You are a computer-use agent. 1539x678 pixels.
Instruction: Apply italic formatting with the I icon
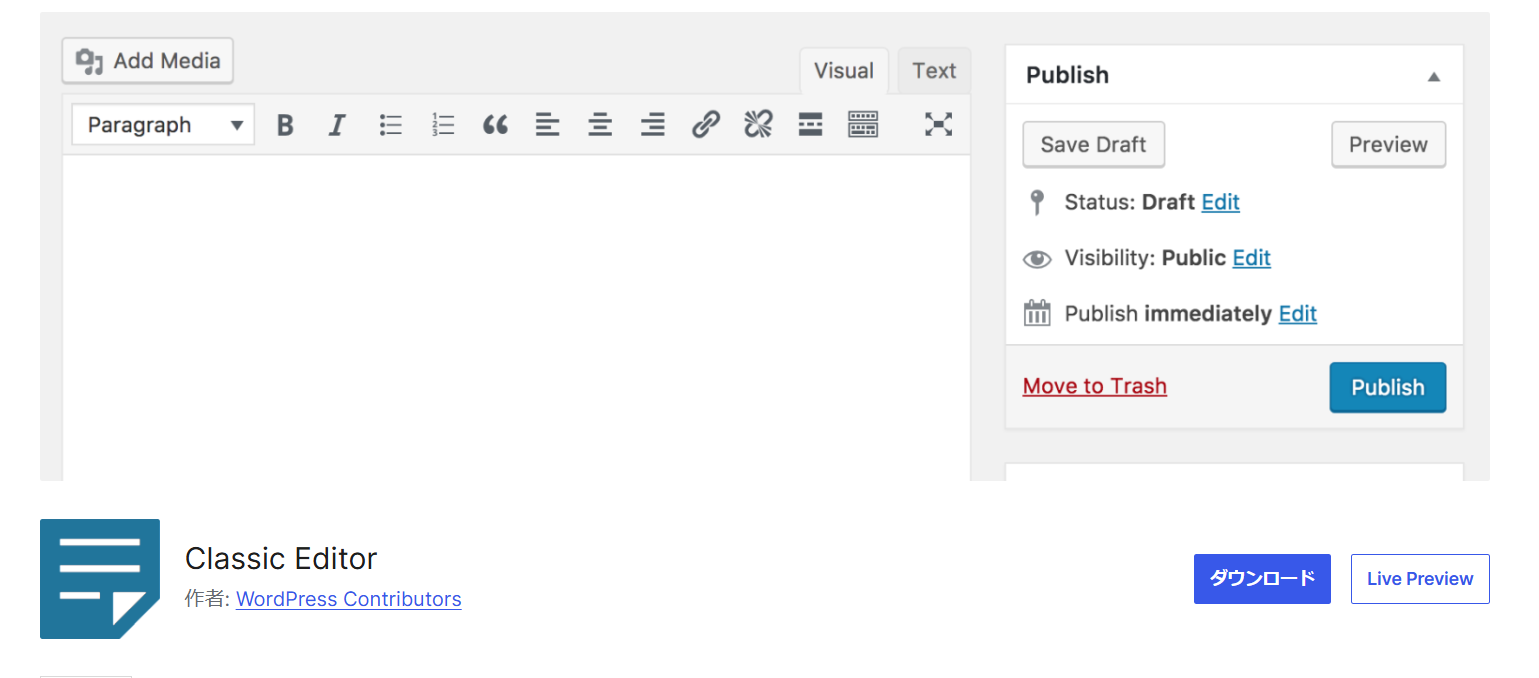pos(337,125)
